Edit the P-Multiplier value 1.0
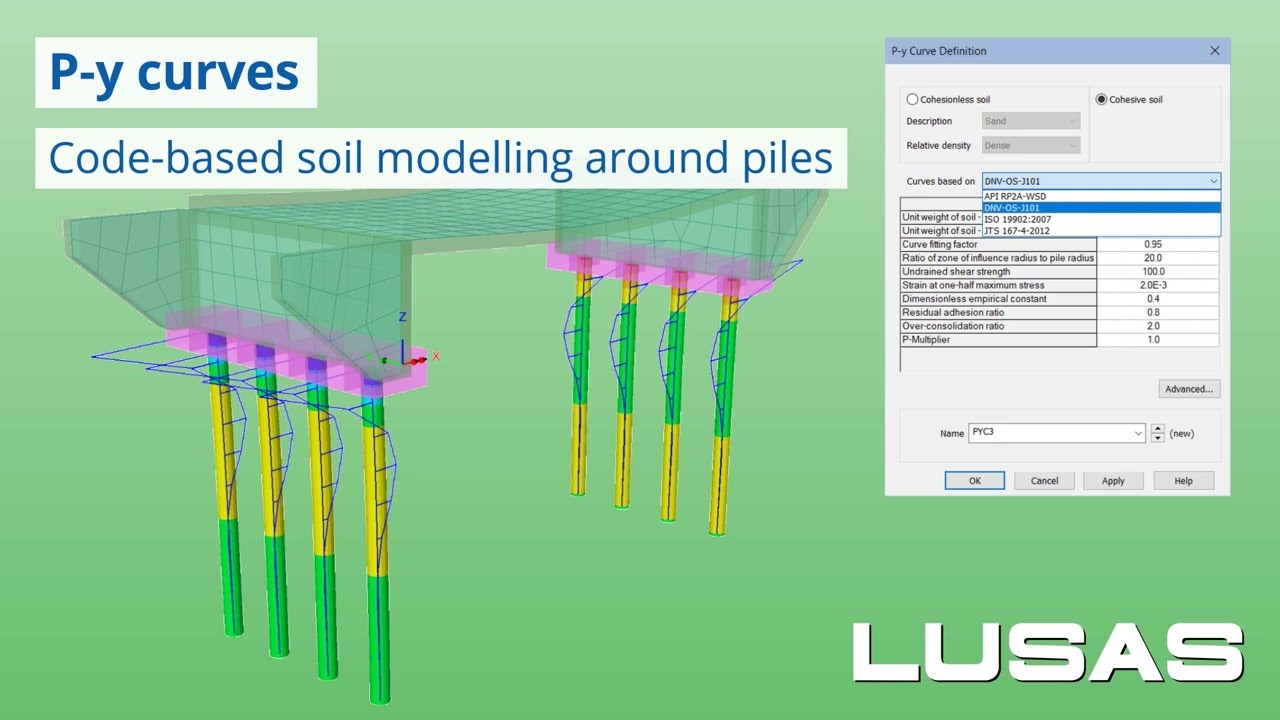 [x=1158, y=340]
